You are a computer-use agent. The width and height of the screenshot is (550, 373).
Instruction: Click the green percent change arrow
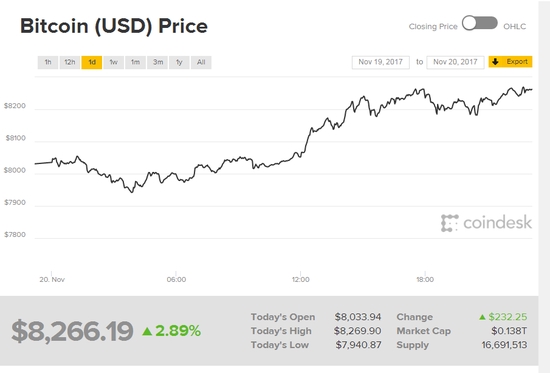147,331
